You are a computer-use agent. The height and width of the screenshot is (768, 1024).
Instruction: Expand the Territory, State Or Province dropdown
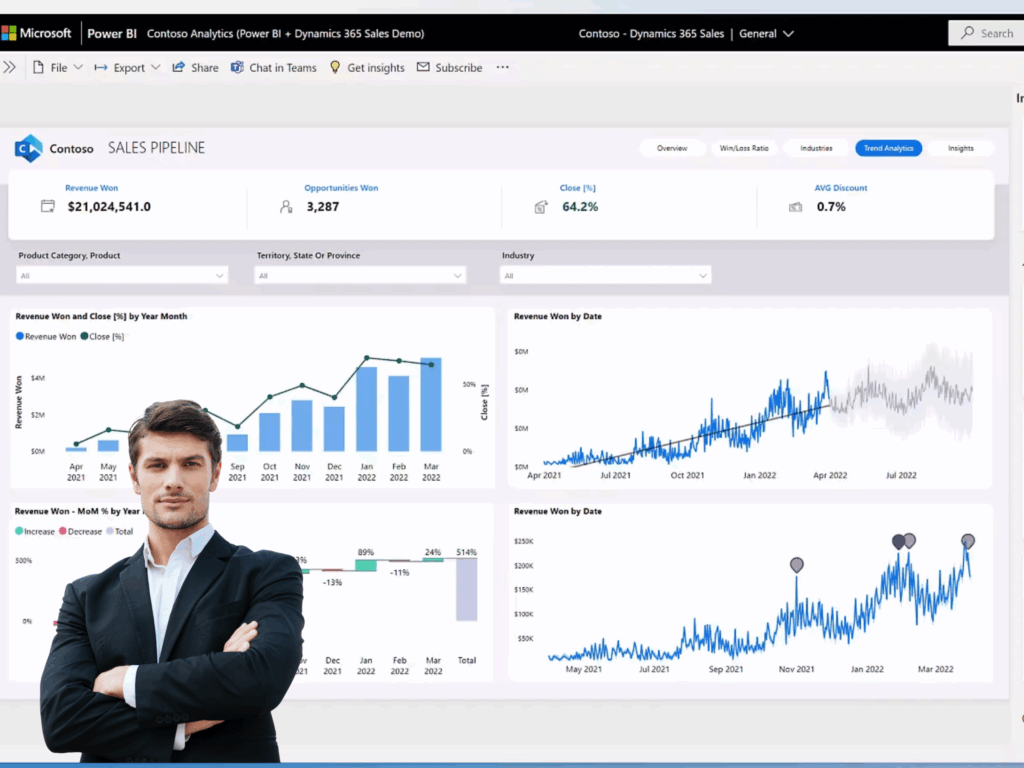point(360,275)
